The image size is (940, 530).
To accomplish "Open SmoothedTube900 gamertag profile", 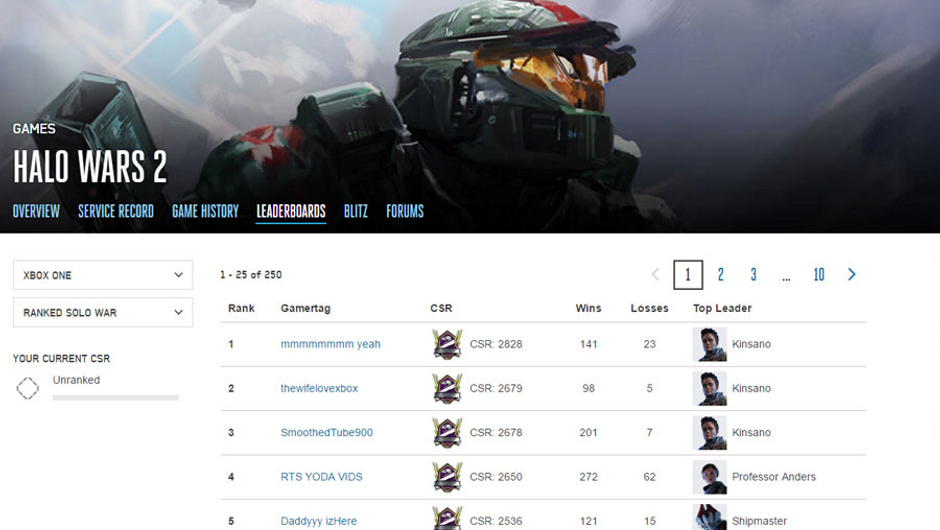I will click(327, 432).
